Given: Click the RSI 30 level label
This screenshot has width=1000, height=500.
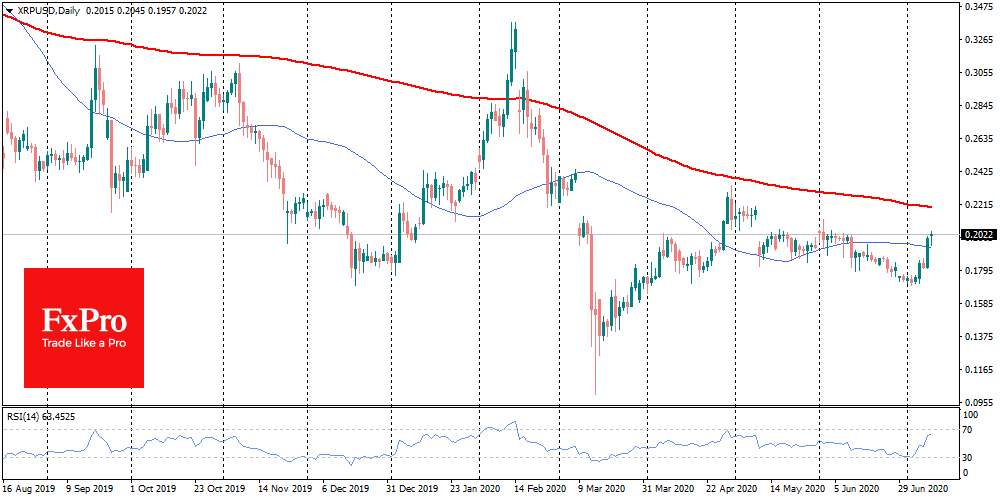Looking at the screenshot, I should 971,457.
